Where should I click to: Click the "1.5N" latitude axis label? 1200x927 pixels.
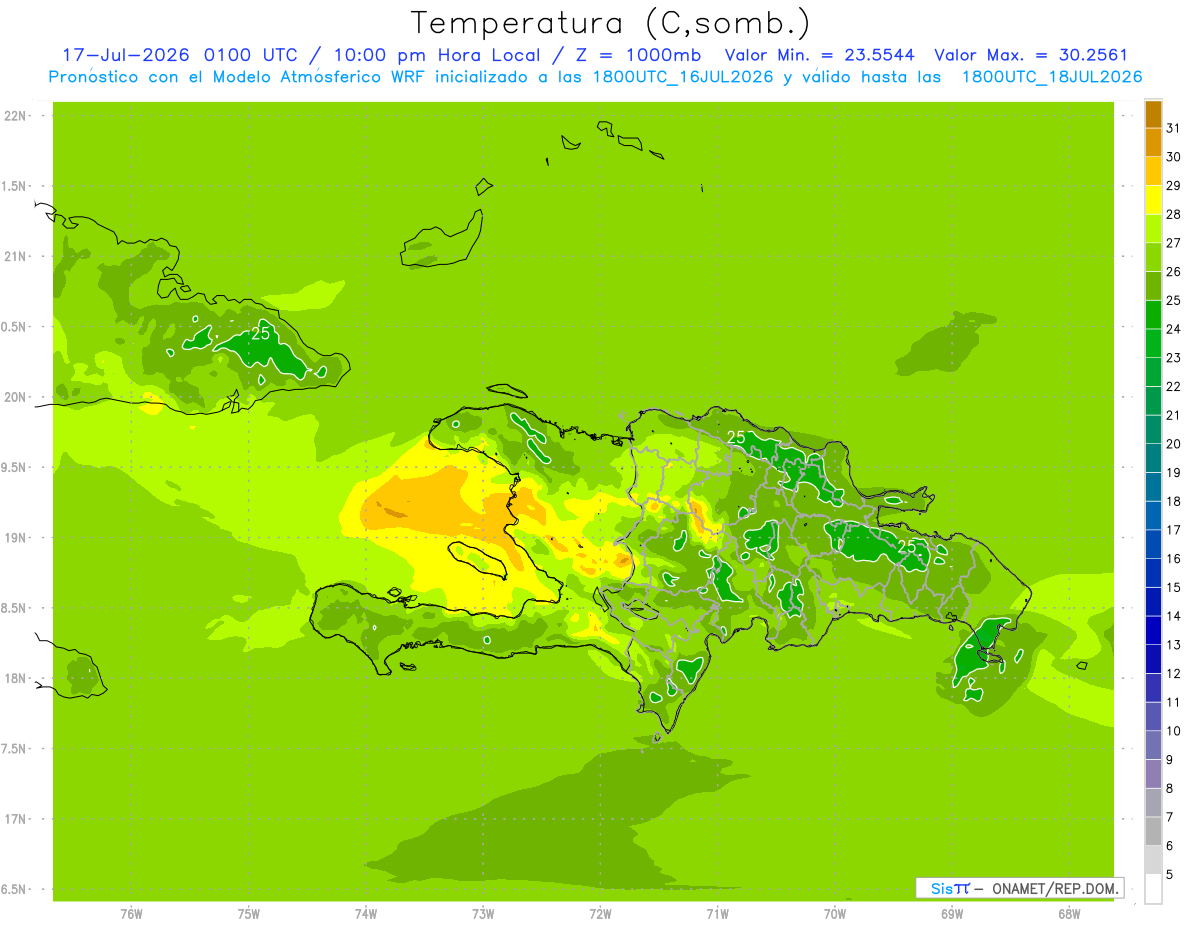pos(14,186)
